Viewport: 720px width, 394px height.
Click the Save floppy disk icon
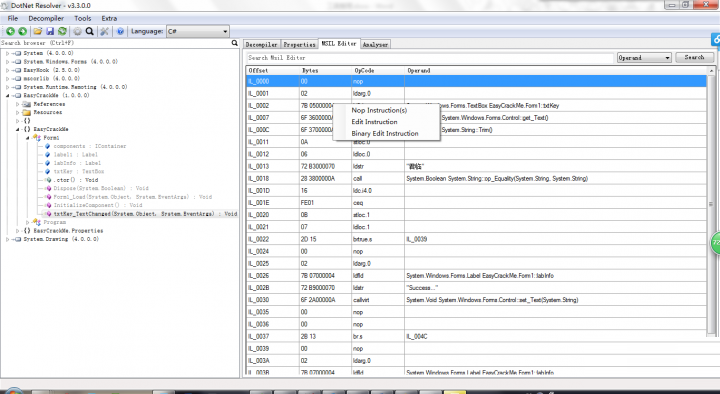[50, 31]
